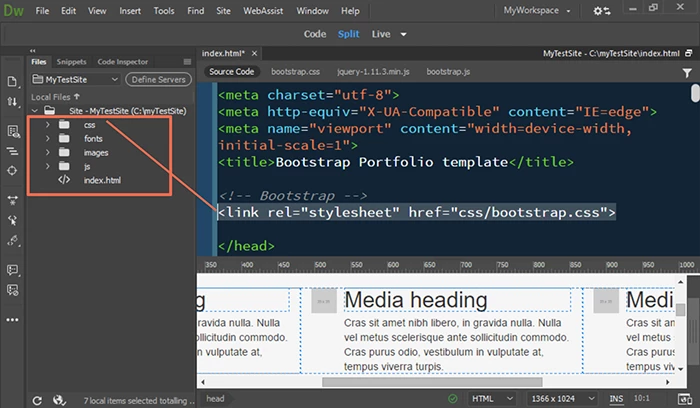Open the bootstrap.js related file

click(448, 71)
